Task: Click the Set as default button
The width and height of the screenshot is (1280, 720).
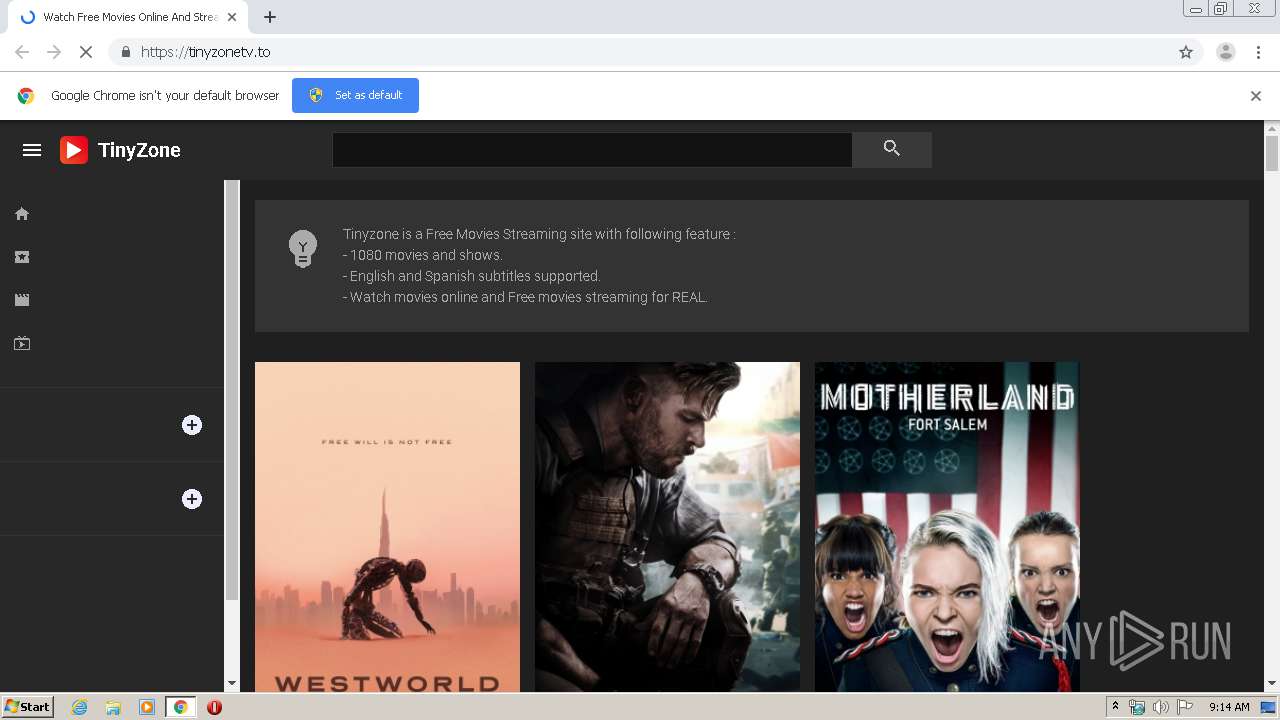Action: [x=355, y=95]
